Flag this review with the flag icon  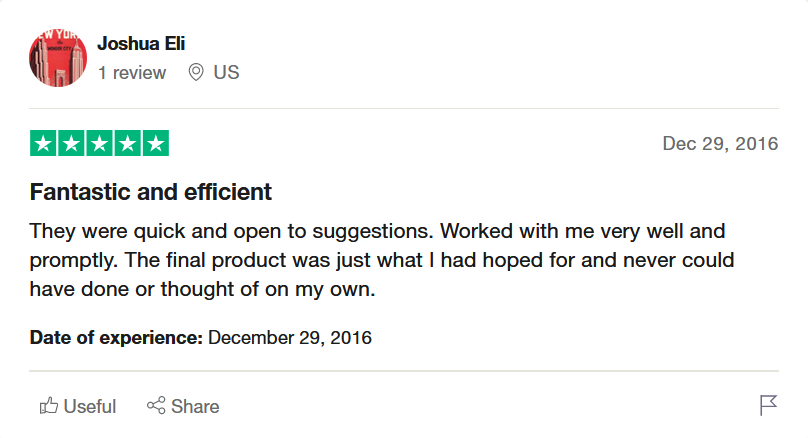coord(768,405)
